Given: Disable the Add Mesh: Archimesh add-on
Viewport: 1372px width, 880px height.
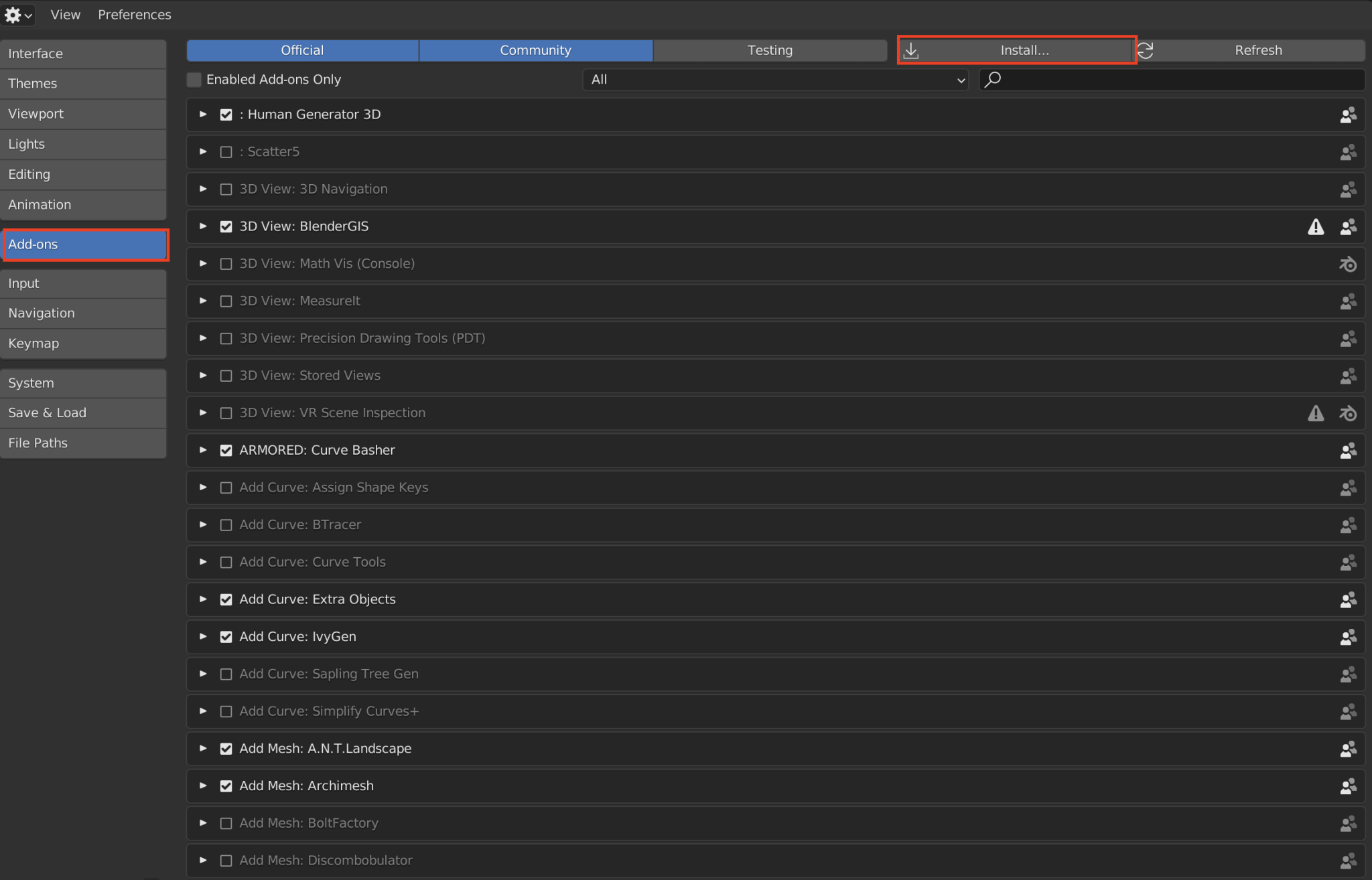Looking at the screenshot, I should pyautogui.click(x=226, y=786).
